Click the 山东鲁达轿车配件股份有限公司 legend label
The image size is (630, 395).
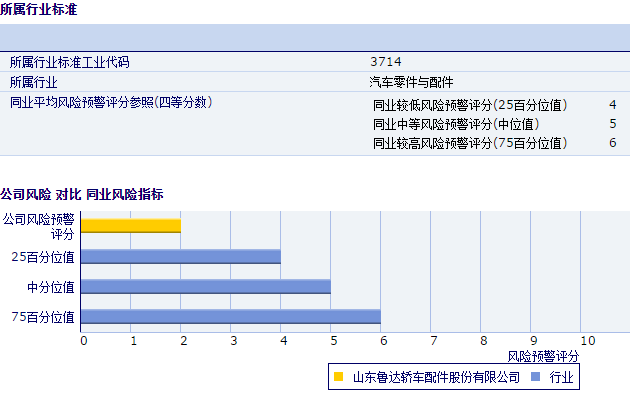pyautogui.click(x=436, y=377)
